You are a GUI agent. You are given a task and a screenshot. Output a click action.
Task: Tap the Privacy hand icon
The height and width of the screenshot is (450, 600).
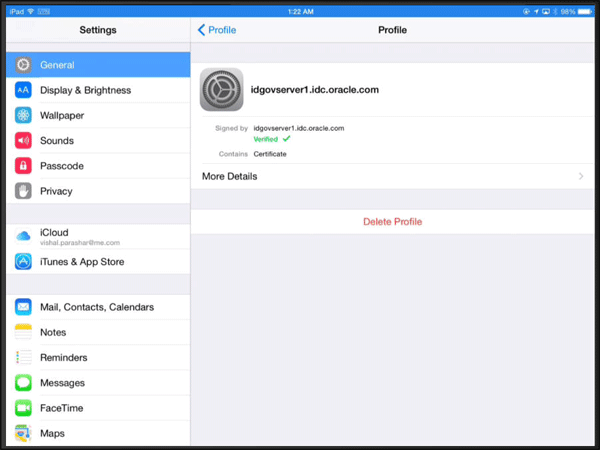[x=23, y=191]
